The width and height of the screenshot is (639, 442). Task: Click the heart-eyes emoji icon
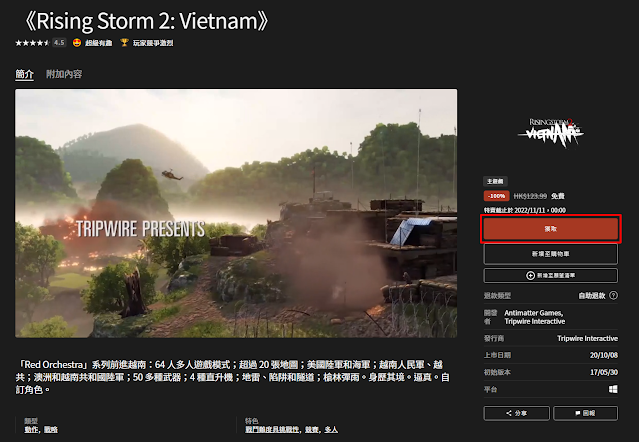pyautogui.click(x=77, y=43)
